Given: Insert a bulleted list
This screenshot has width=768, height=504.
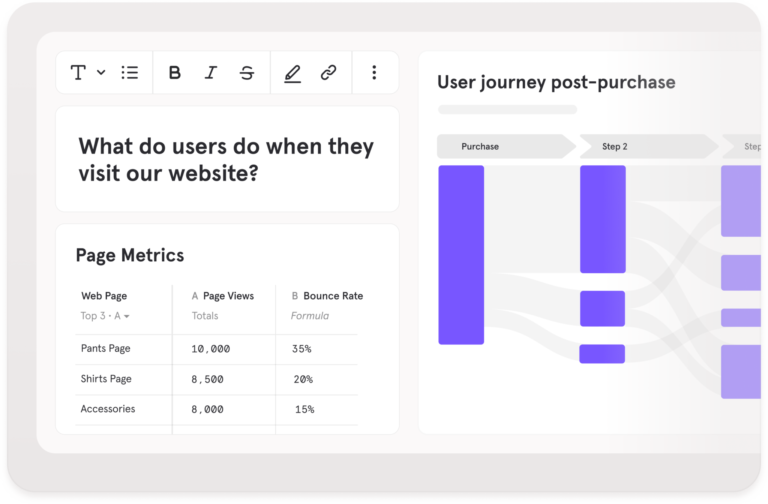Looking at the screenshot, I should (130, 72).
